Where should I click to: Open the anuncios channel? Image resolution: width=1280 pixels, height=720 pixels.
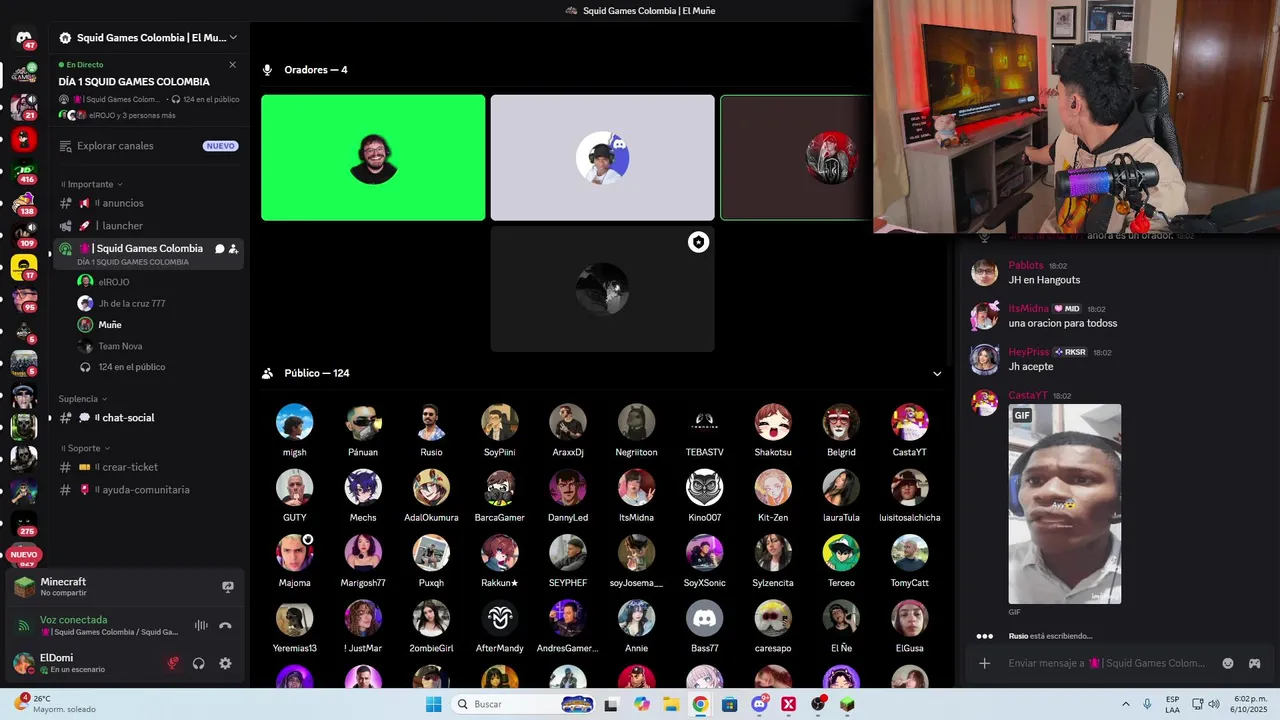pyautogui.click(x=149, y=203)
